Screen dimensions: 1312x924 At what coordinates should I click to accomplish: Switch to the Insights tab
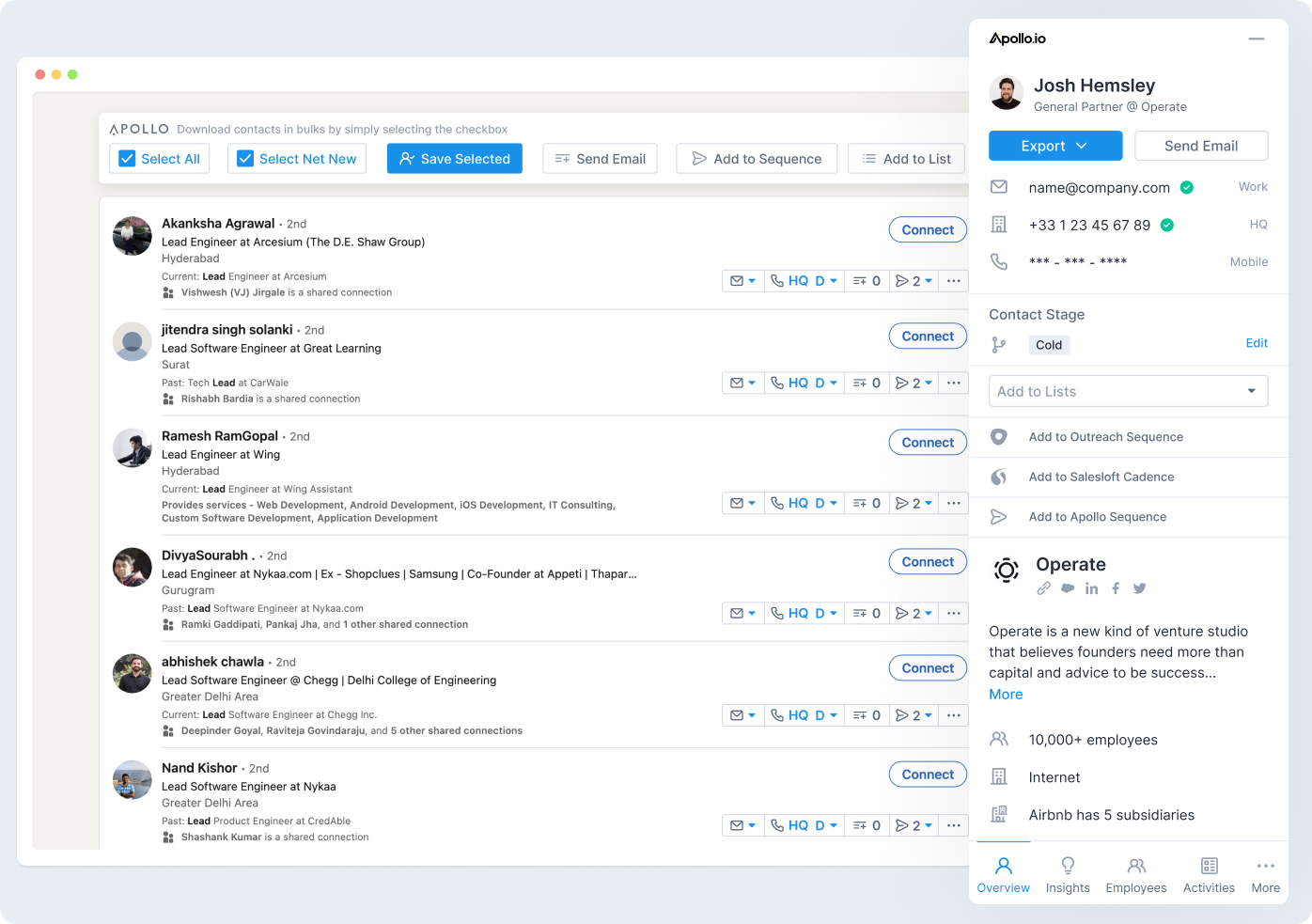pyautogui.click(x=1068, y=873)
